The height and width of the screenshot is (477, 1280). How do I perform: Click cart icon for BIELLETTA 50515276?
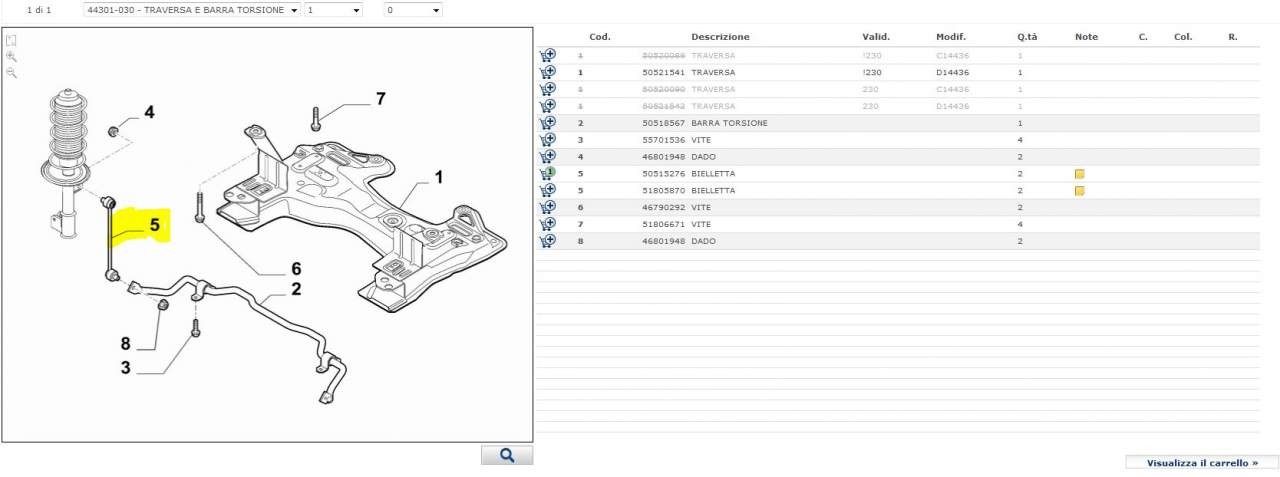click(547, 174)
